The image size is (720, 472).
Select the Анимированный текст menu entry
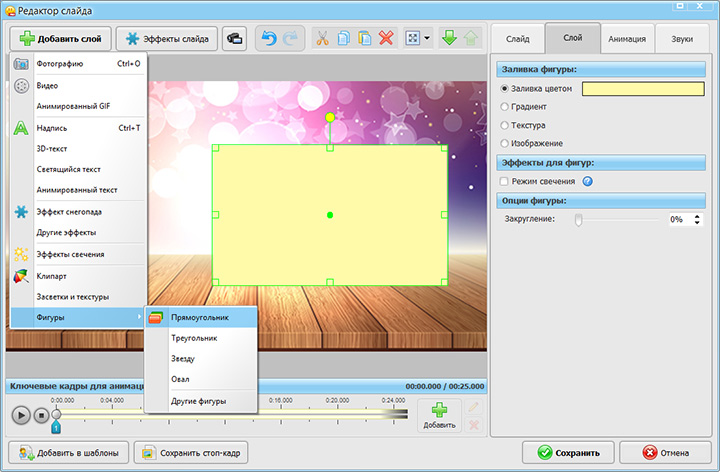click(78, 190)
